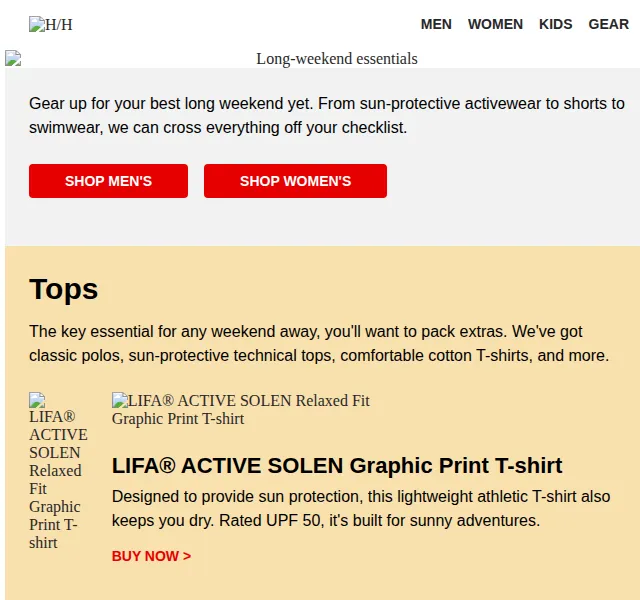Click the 'key essential for any weekend away' text
Viewport: 640px width, 600px height.
click(319, 343)
